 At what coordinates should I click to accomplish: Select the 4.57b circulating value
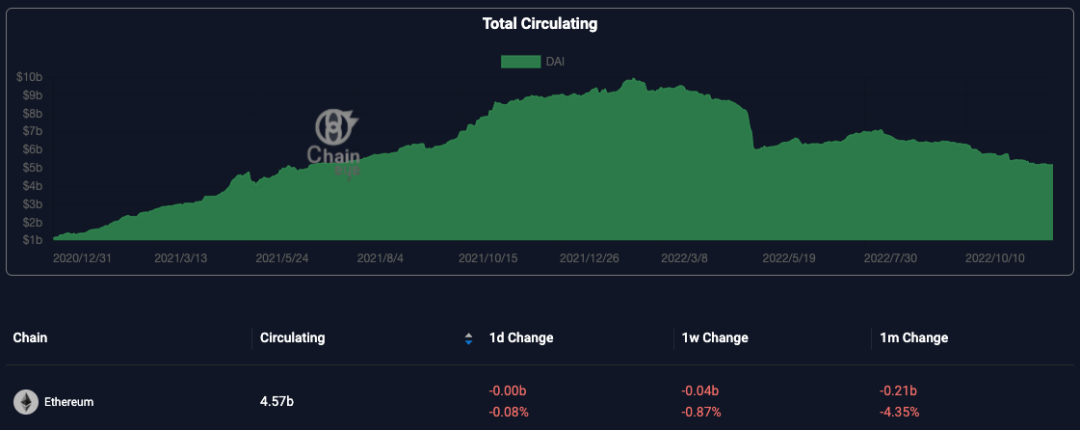[x=276, y=402]
